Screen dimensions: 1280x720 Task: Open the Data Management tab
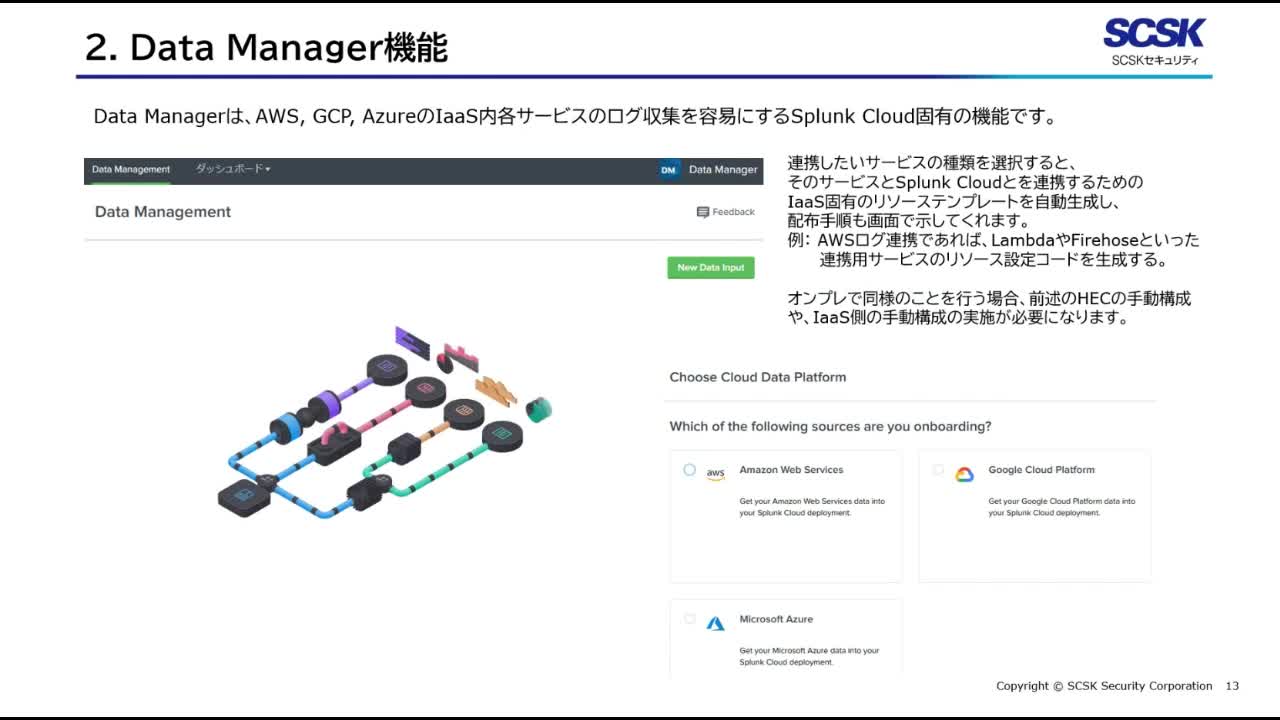click(x=131, y=170)
